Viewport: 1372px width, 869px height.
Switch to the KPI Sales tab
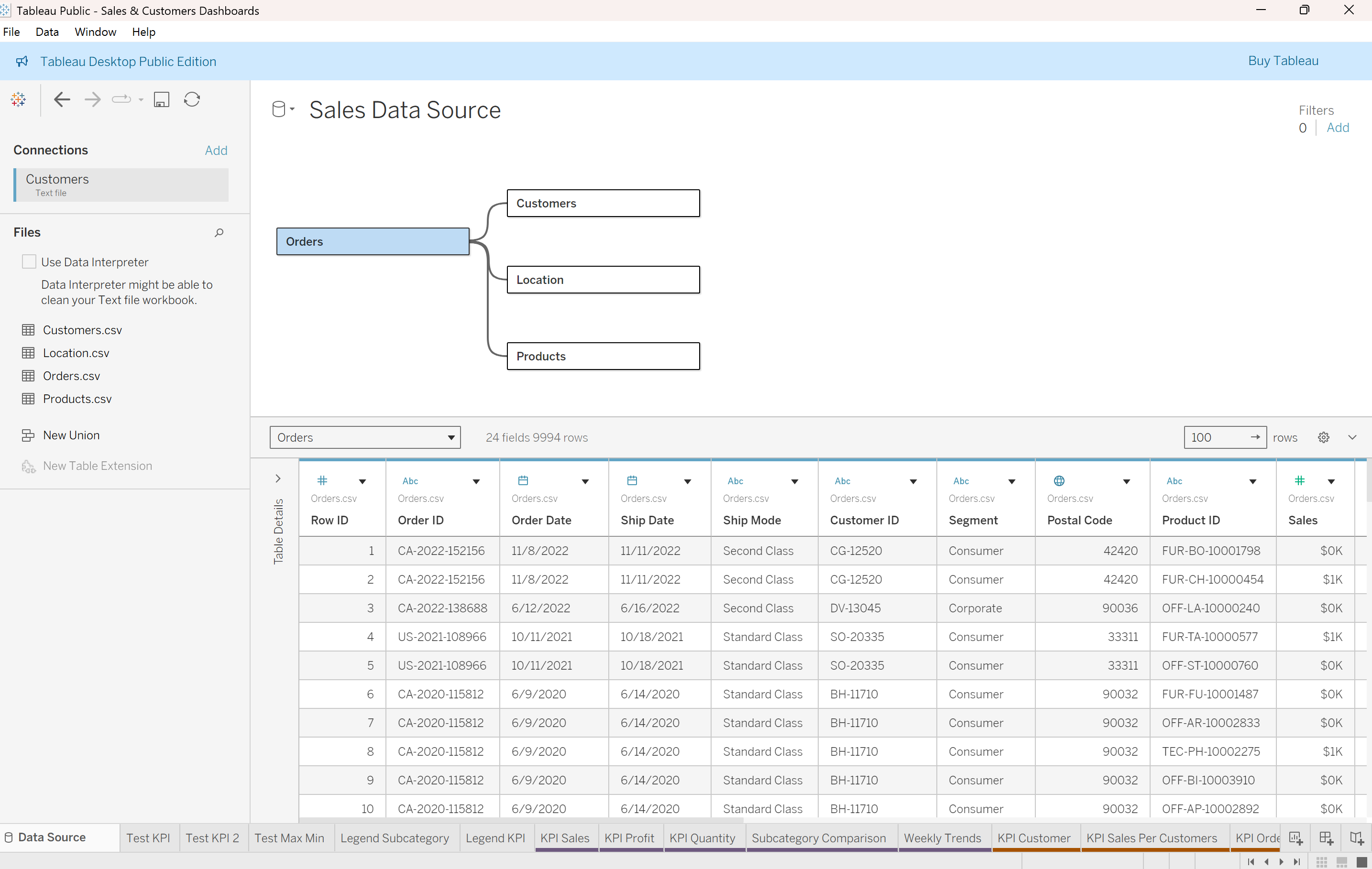tap(565, 837)
